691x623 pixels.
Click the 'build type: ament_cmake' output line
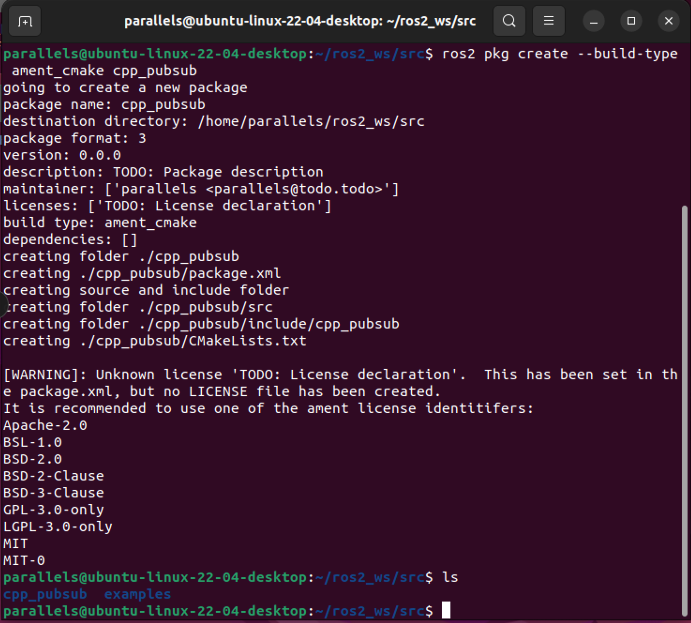(x=100, y=222)
